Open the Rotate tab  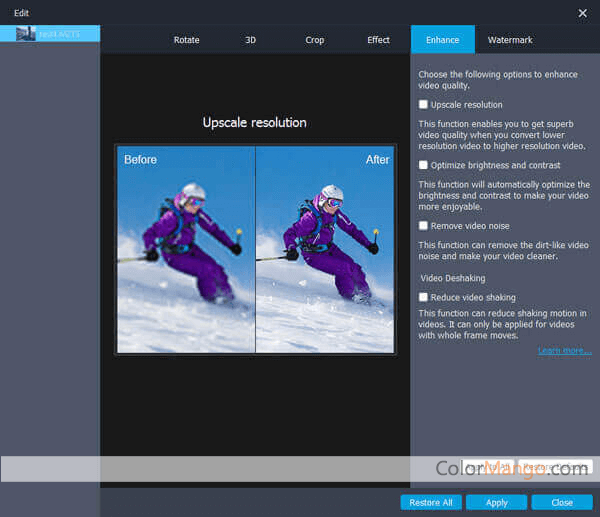click(186, 40)
